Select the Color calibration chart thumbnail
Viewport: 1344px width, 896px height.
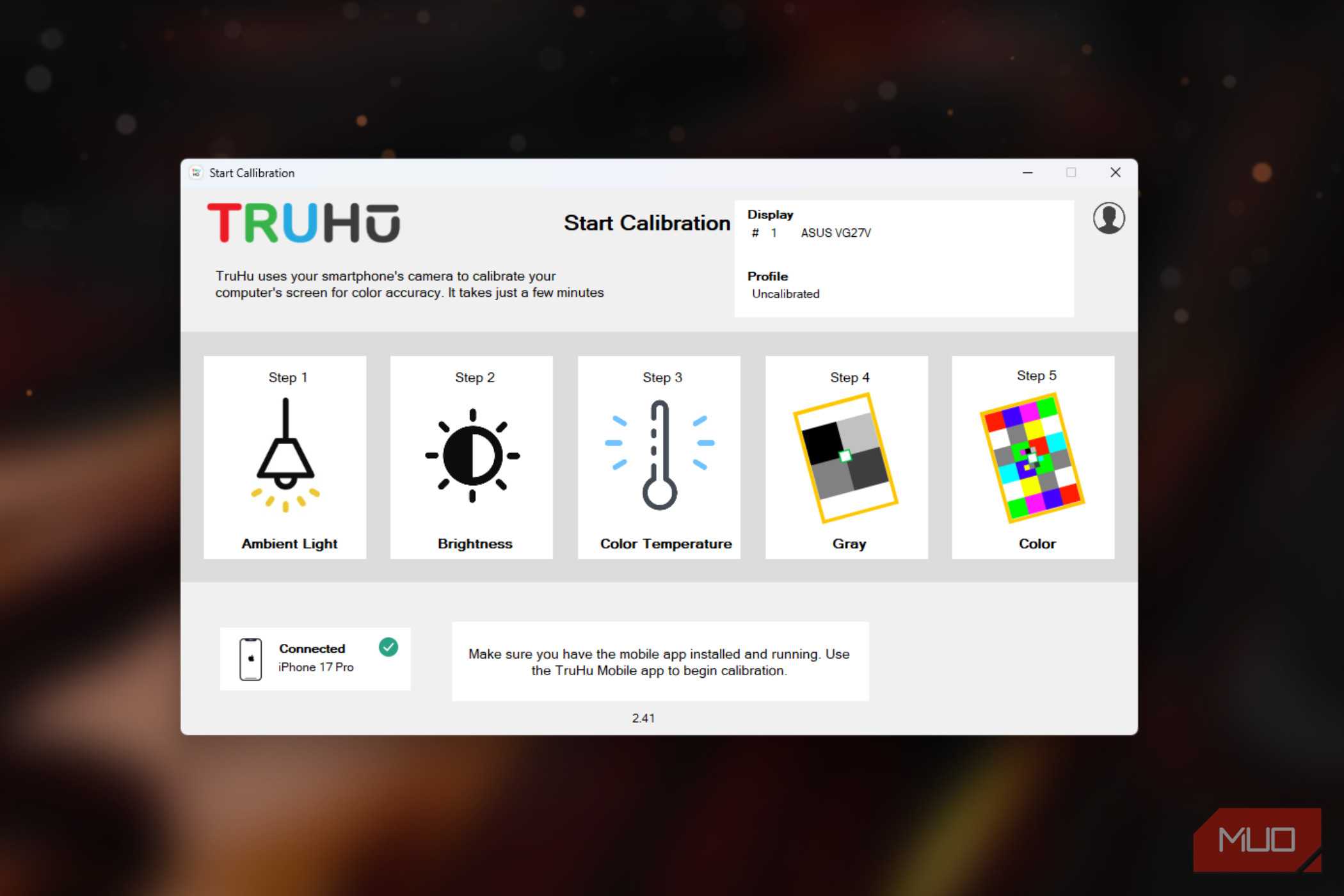coord(1032,458)
